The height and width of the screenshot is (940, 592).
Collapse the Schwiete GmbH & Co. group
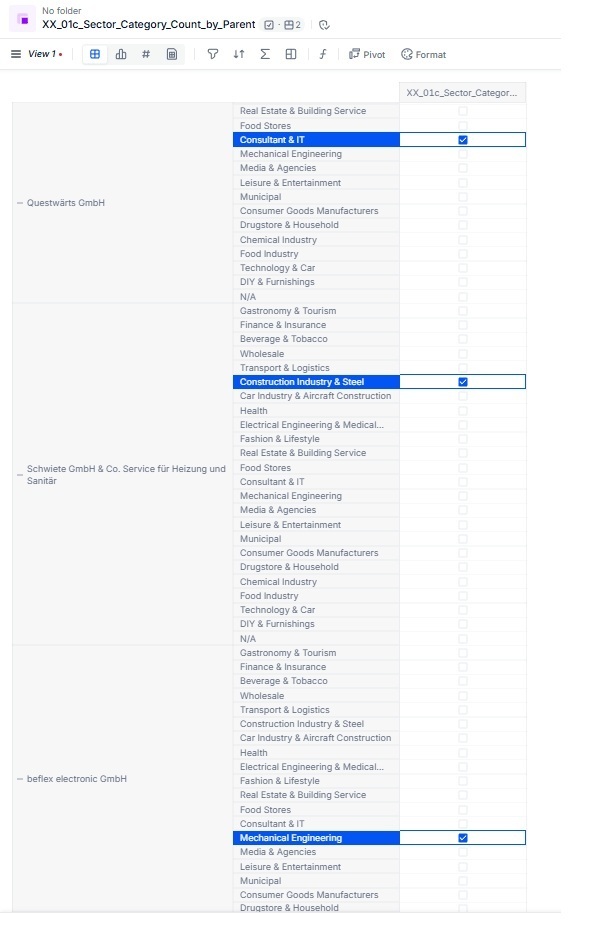point(20,475)
